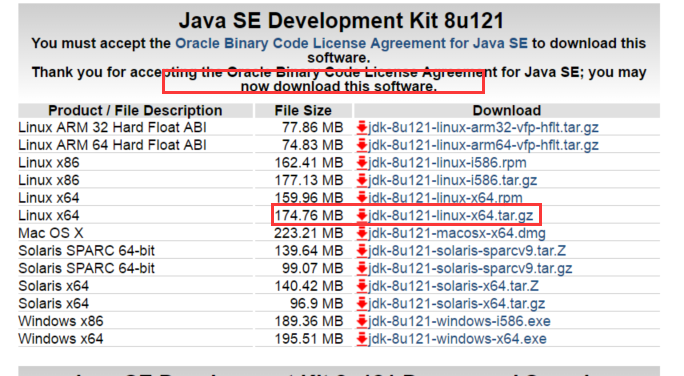Click the 159.96 MB file size cell
Viewport: 684px width, 376px height.
click(x=308, y=198)
